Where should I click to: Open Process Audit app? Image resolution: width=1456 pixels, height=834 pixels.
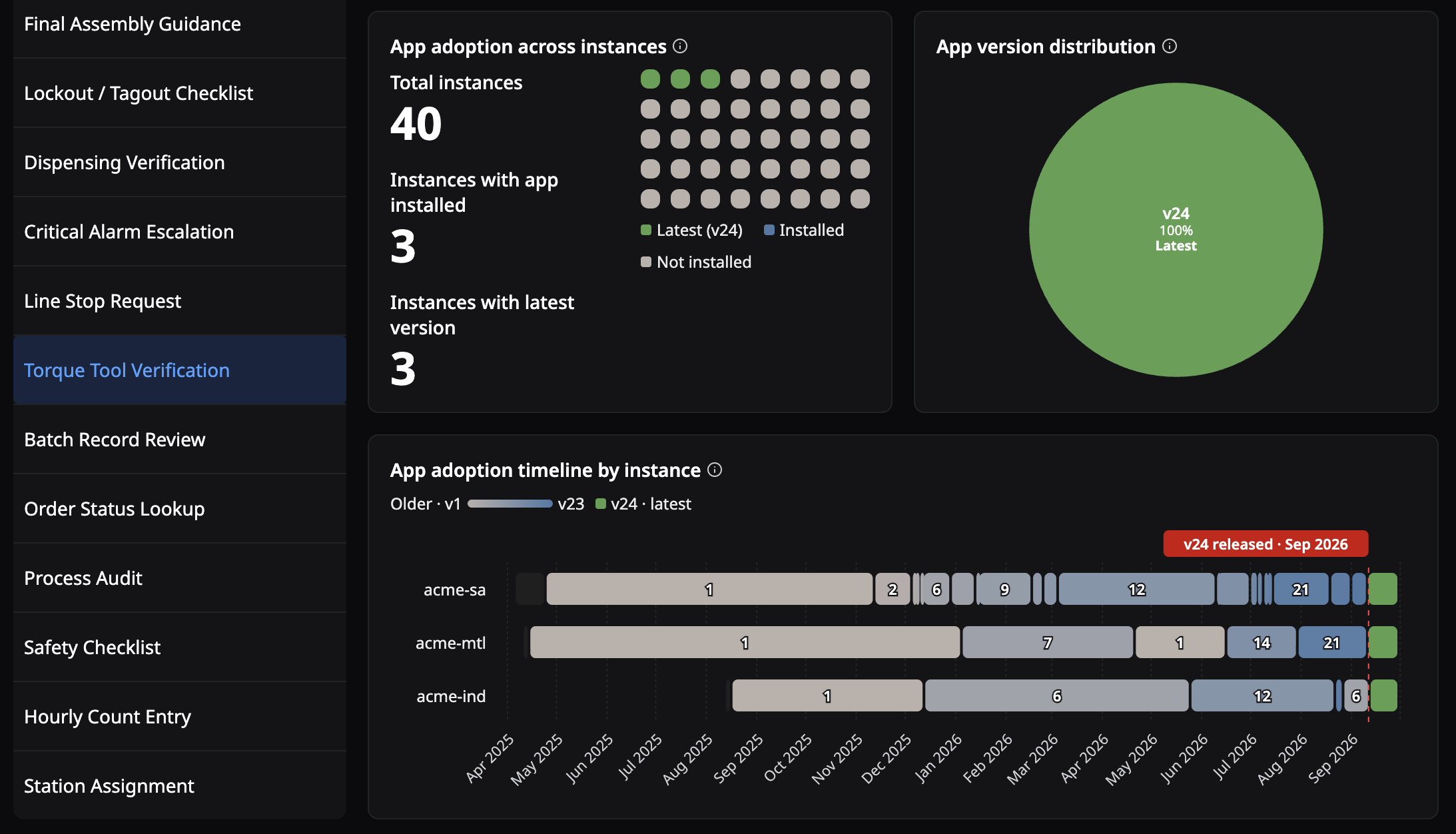(180, 578)
